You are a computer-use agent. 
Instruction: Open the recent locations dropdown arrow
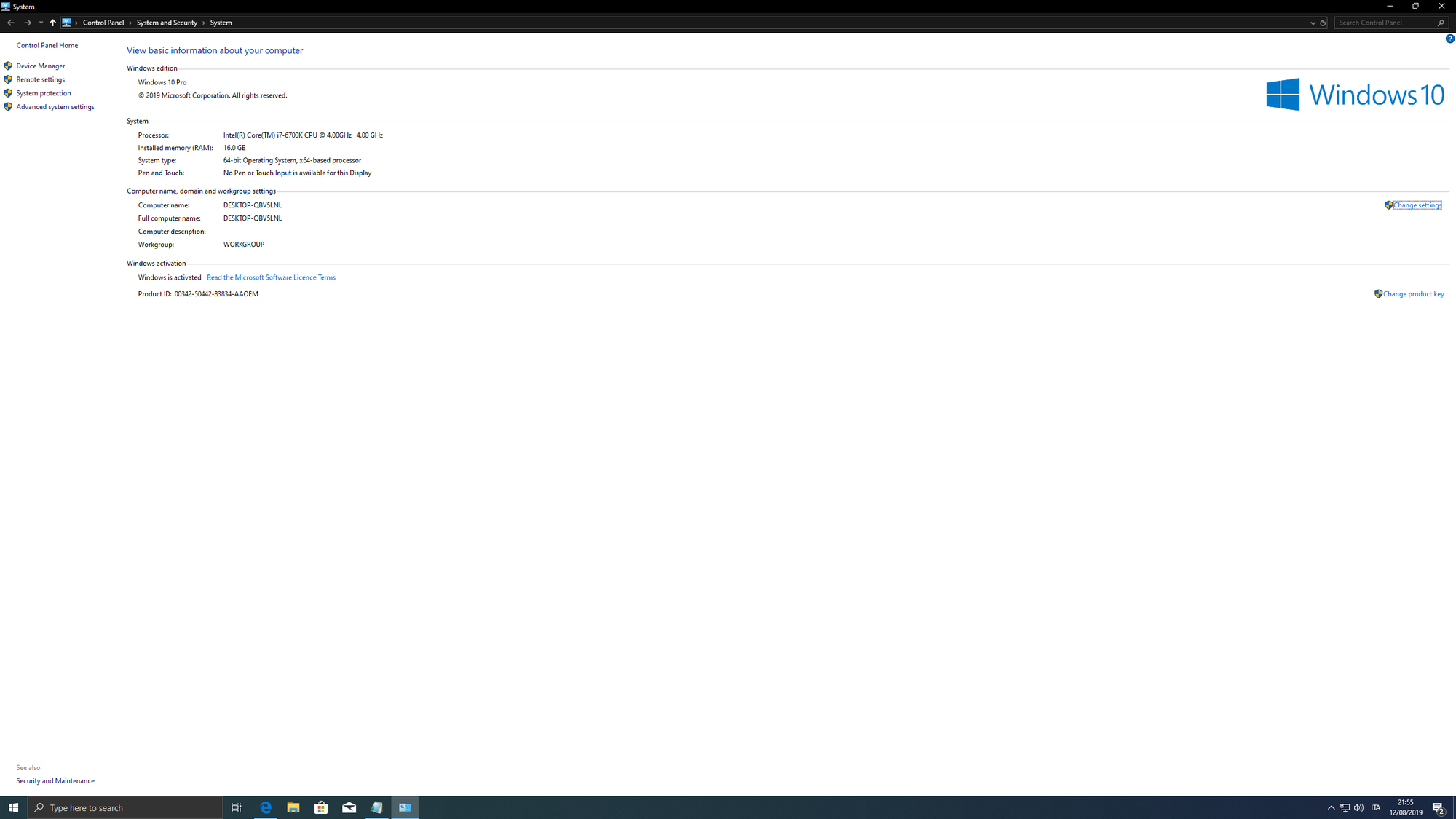41,23
